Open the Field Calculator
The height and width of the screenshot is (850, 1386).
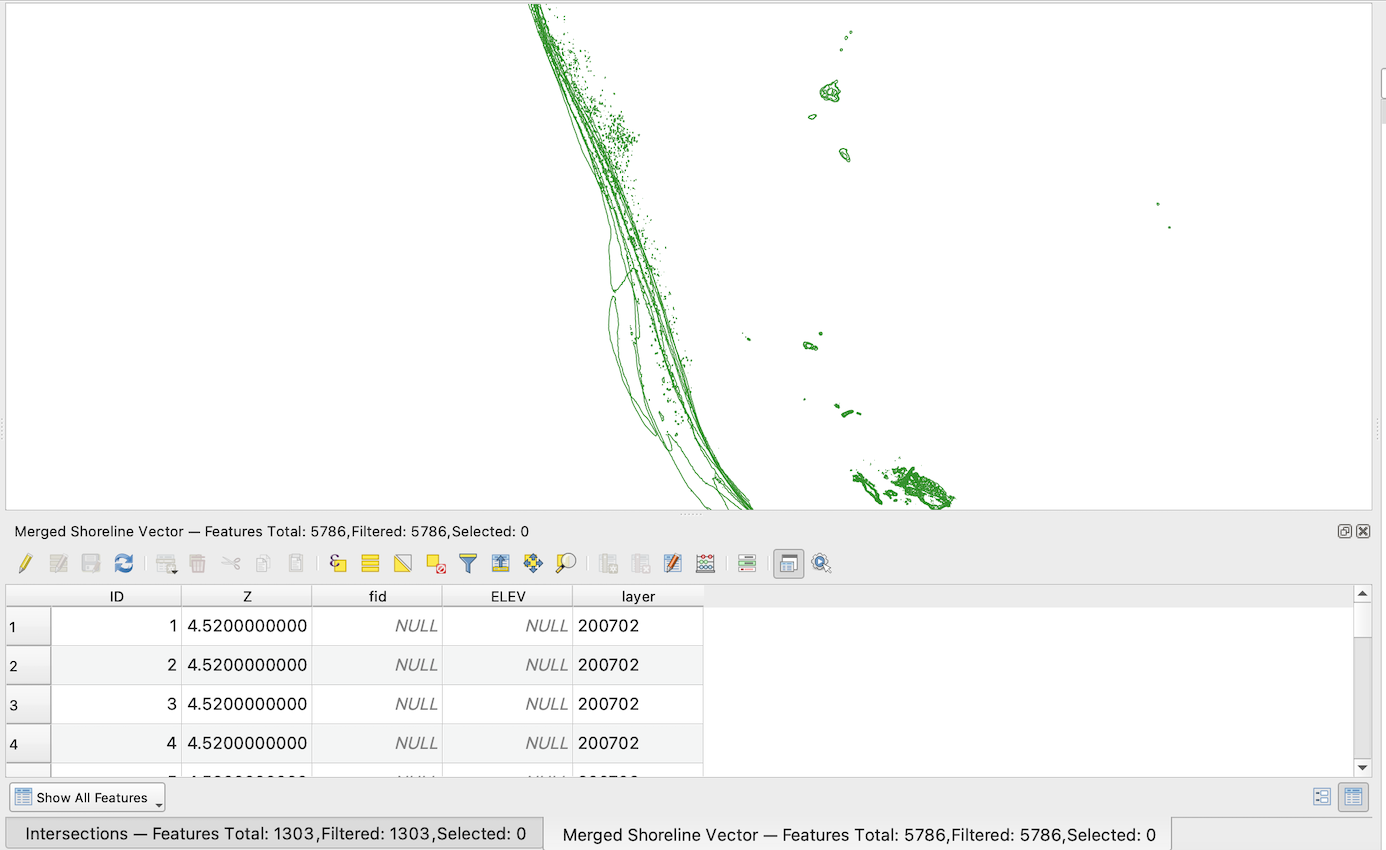point(705,563)
